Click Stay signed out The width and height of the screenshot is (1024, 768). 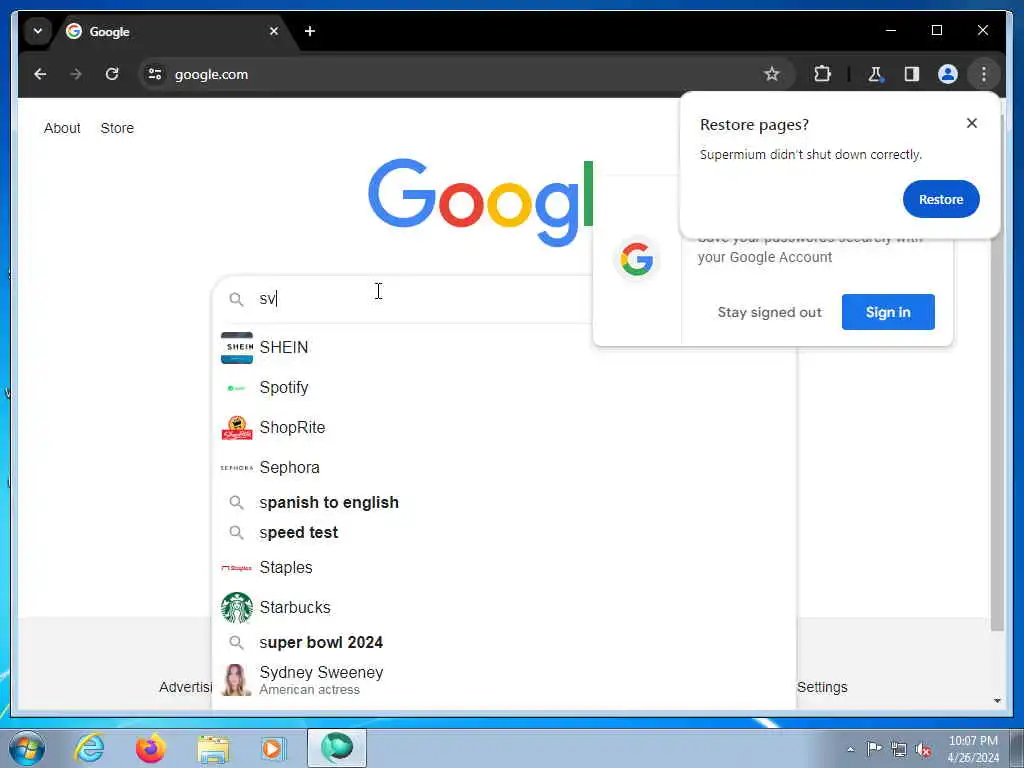[x=769, y=312]
